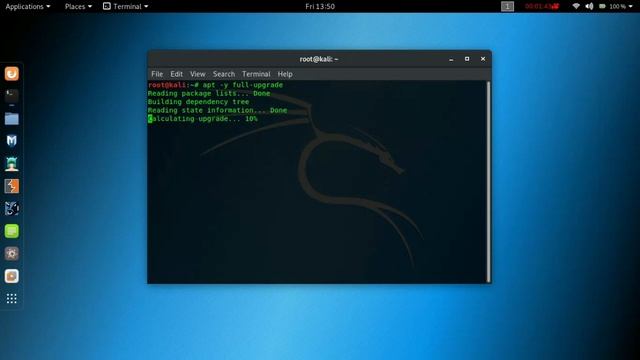
Task: Open the green notes dock icon
Action: point(11,231)
